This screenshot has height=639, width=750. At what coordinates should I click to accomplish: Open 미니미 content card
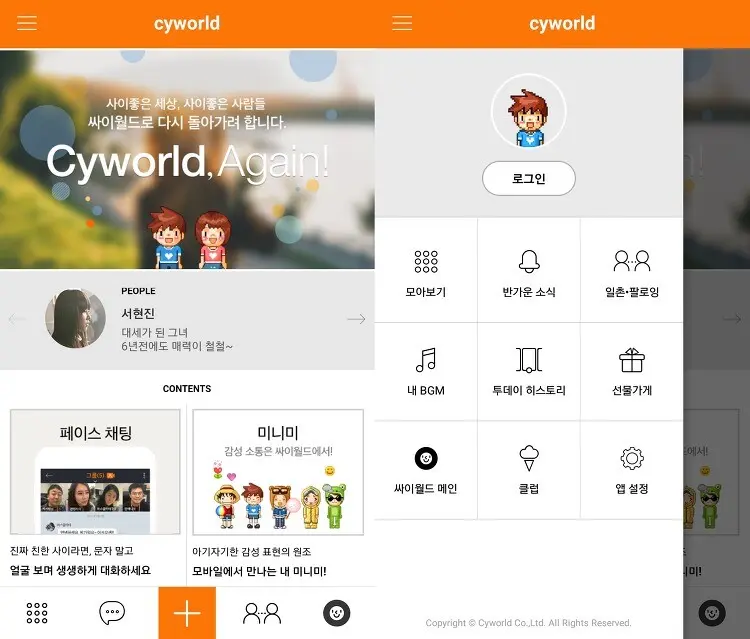tap(278, 472)
